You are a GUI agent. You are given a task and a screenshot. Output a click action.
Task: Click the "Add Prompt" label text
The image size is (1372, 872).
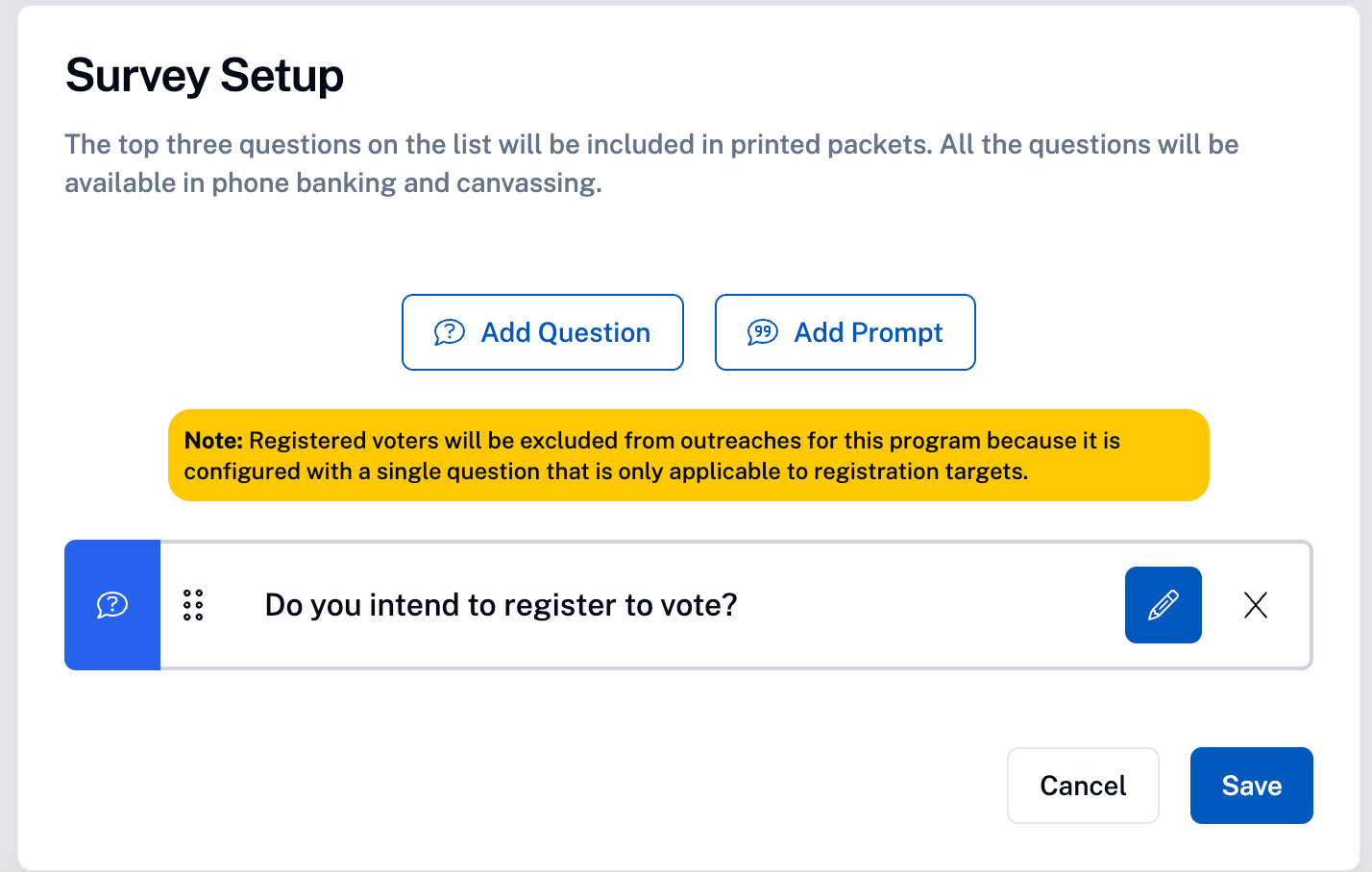point(869,332)
